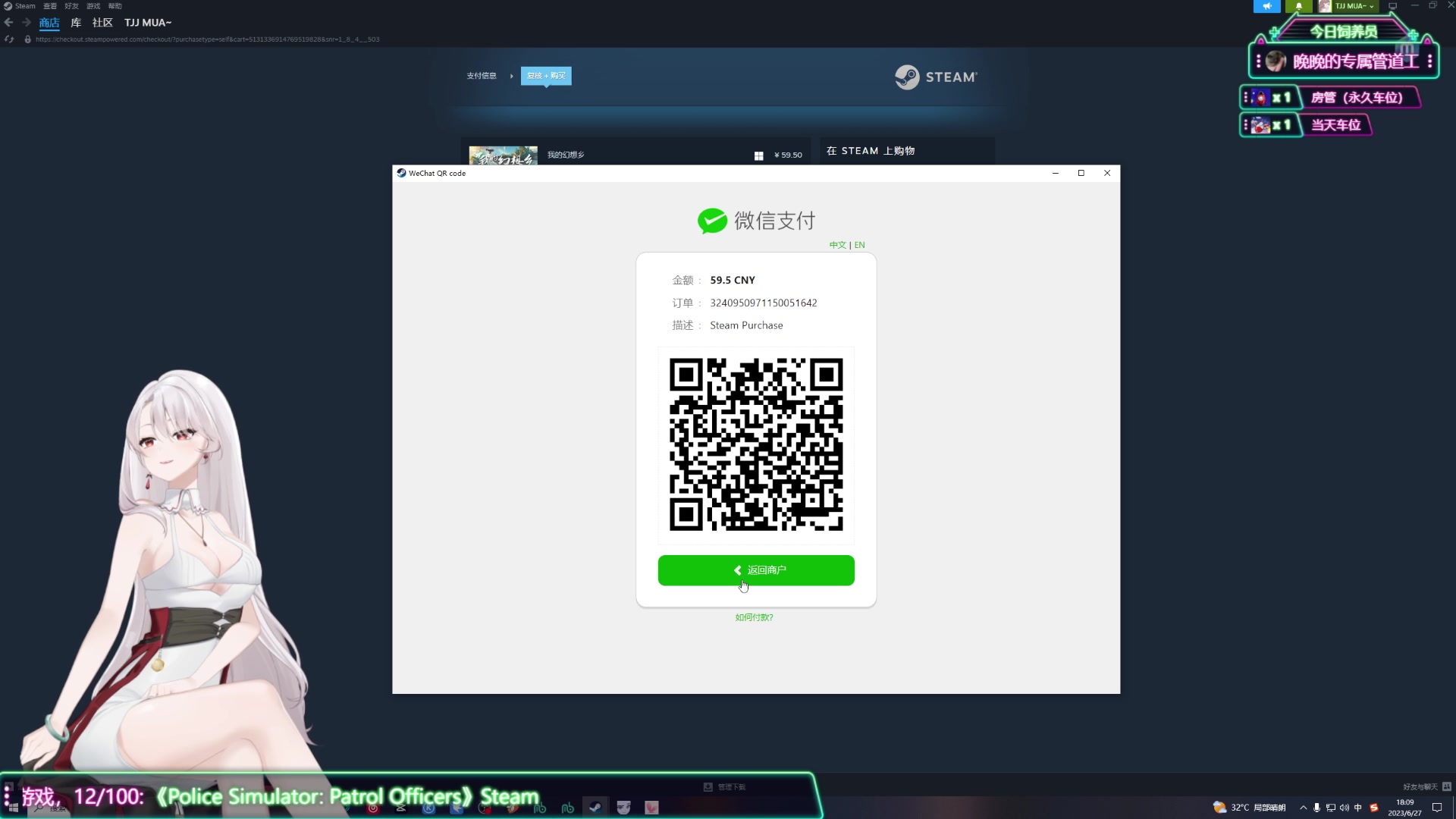The width and height of the screenshot is (1456, 819).
Task: Open the Windows Start menu
Action: (13, 808)
